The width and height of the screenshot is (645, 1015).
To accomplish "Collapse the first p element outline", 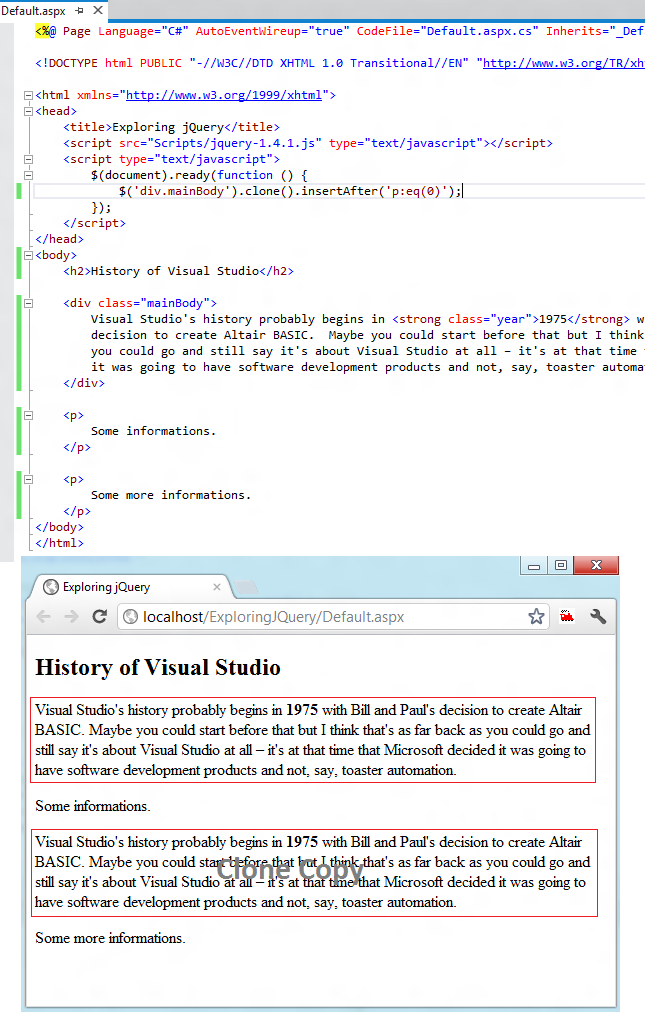I will click(x=28, y=416).
